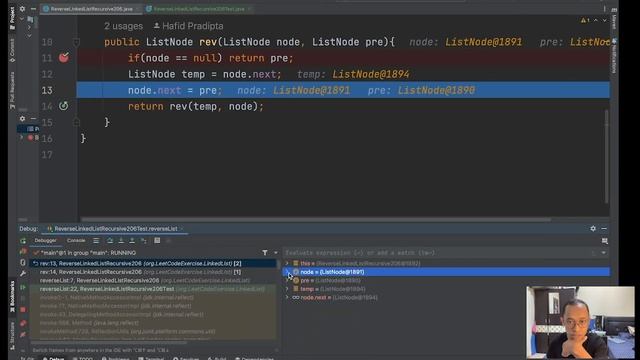
Task: Click Resume Program green icon
Action: 23,288
